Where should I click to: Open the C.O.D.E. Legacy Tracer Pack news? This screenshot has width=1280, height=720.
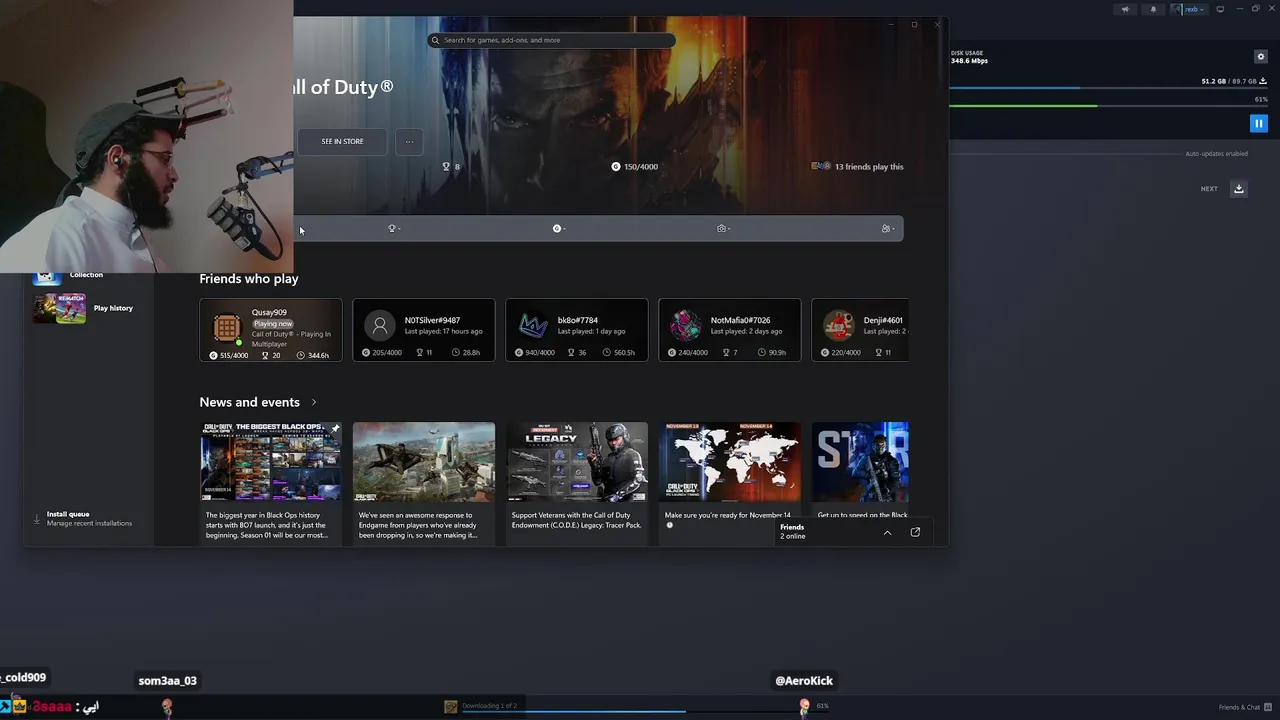tap(576, 462)
